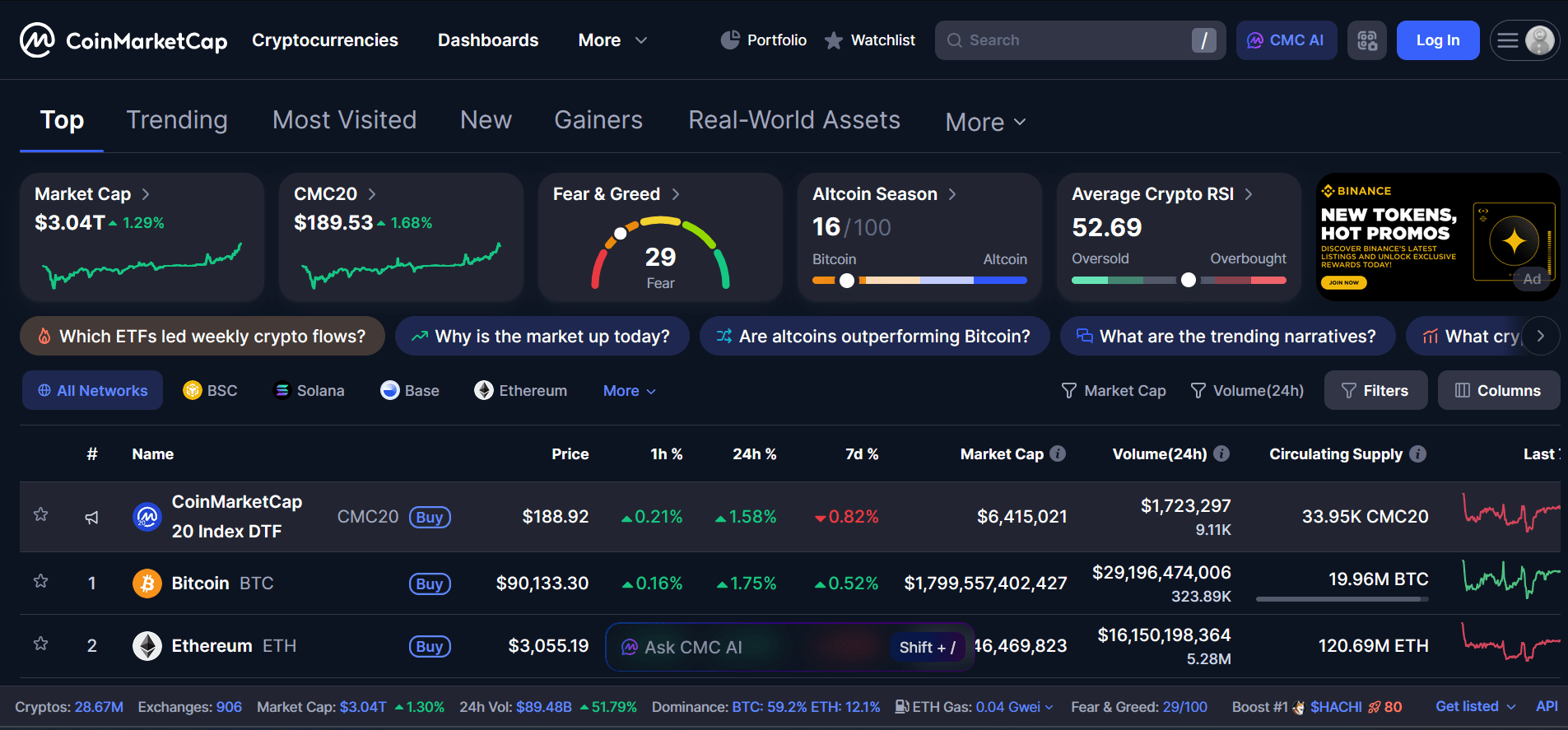Viewport: 1568px width, 730px height.
Task: Switch to the Gainers tab
Action: 598,120
